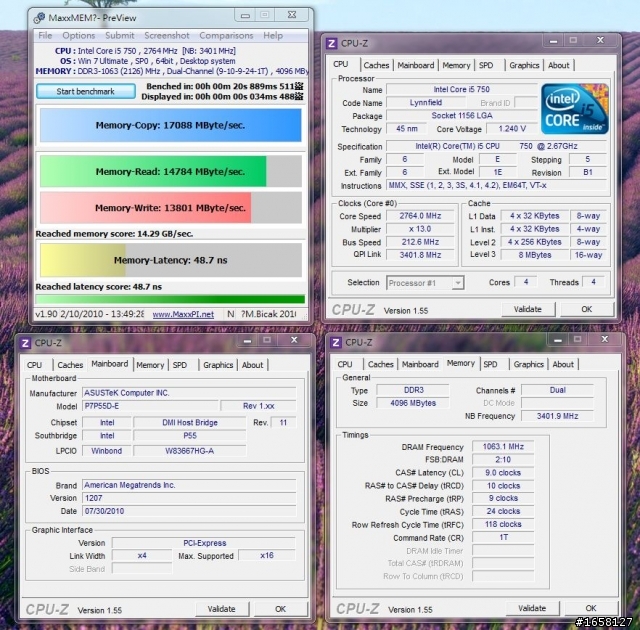Screen dimensions: 640x630
Task: Open the Help menu in MaxxMEM
Action: [x=273, y=35]
